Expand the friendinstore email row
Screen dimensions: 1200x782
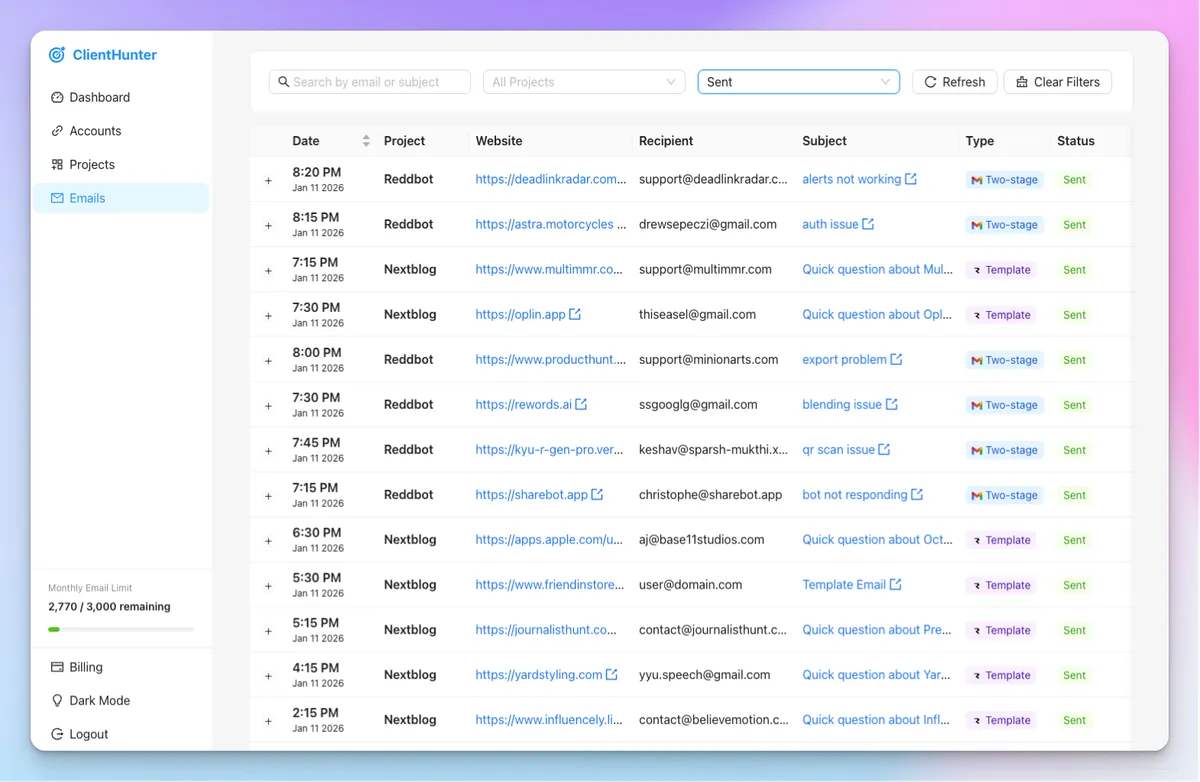pos(268,586)
